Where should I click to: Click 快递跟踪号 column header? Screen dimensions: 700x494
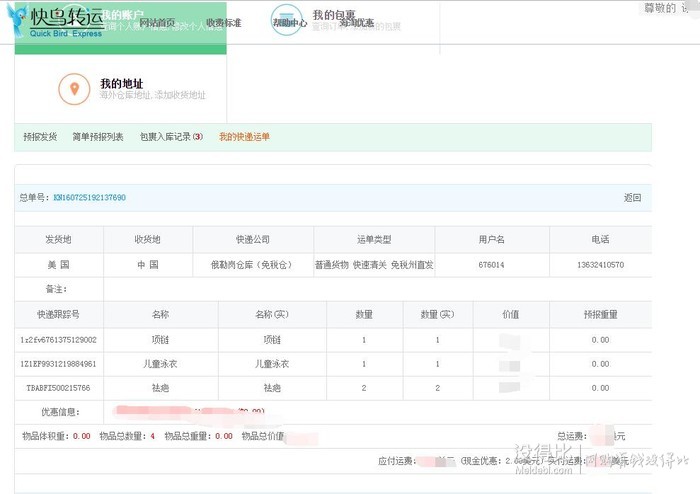(58, 315)
